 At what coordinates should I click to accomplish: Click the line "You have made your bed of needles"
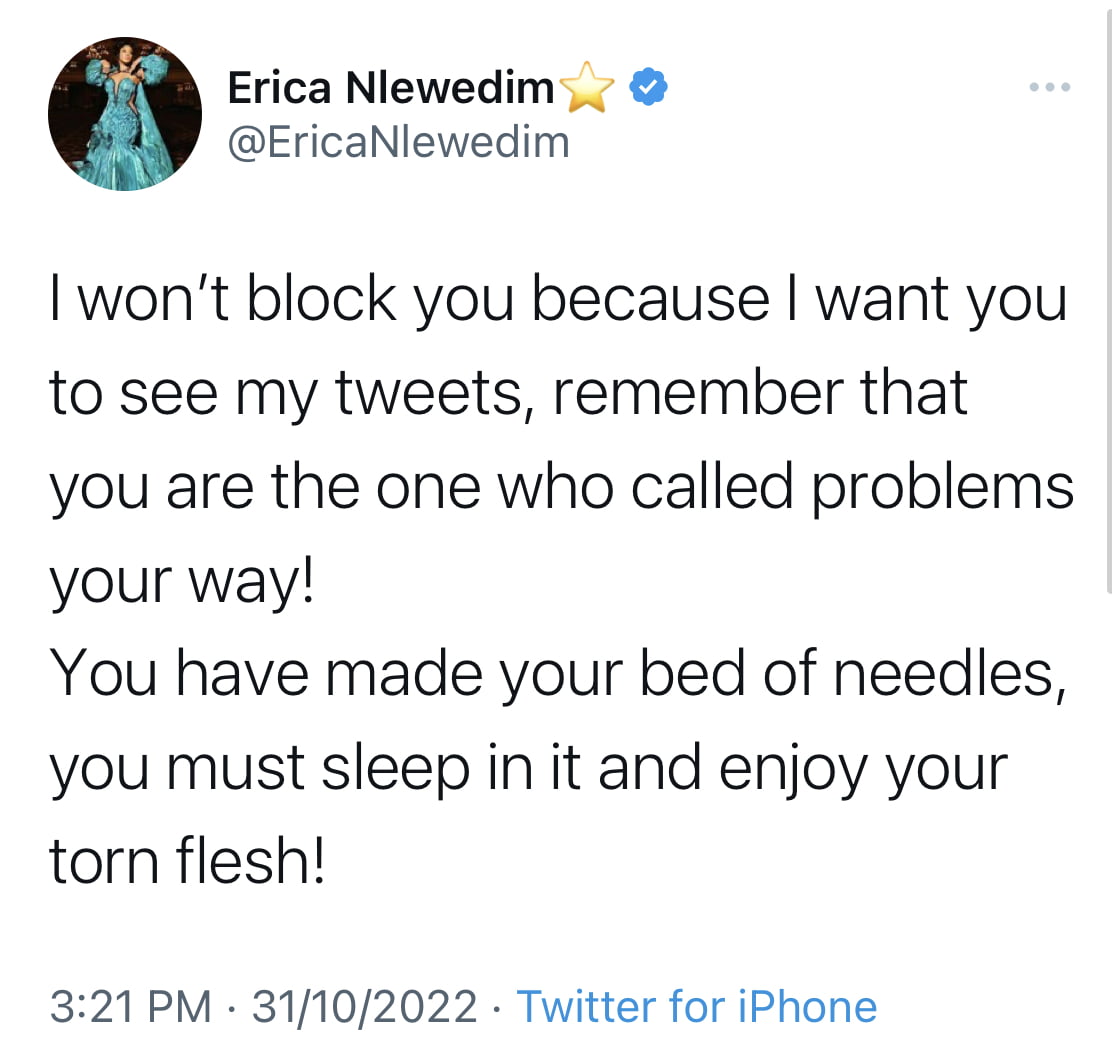[x=558, y=675]
